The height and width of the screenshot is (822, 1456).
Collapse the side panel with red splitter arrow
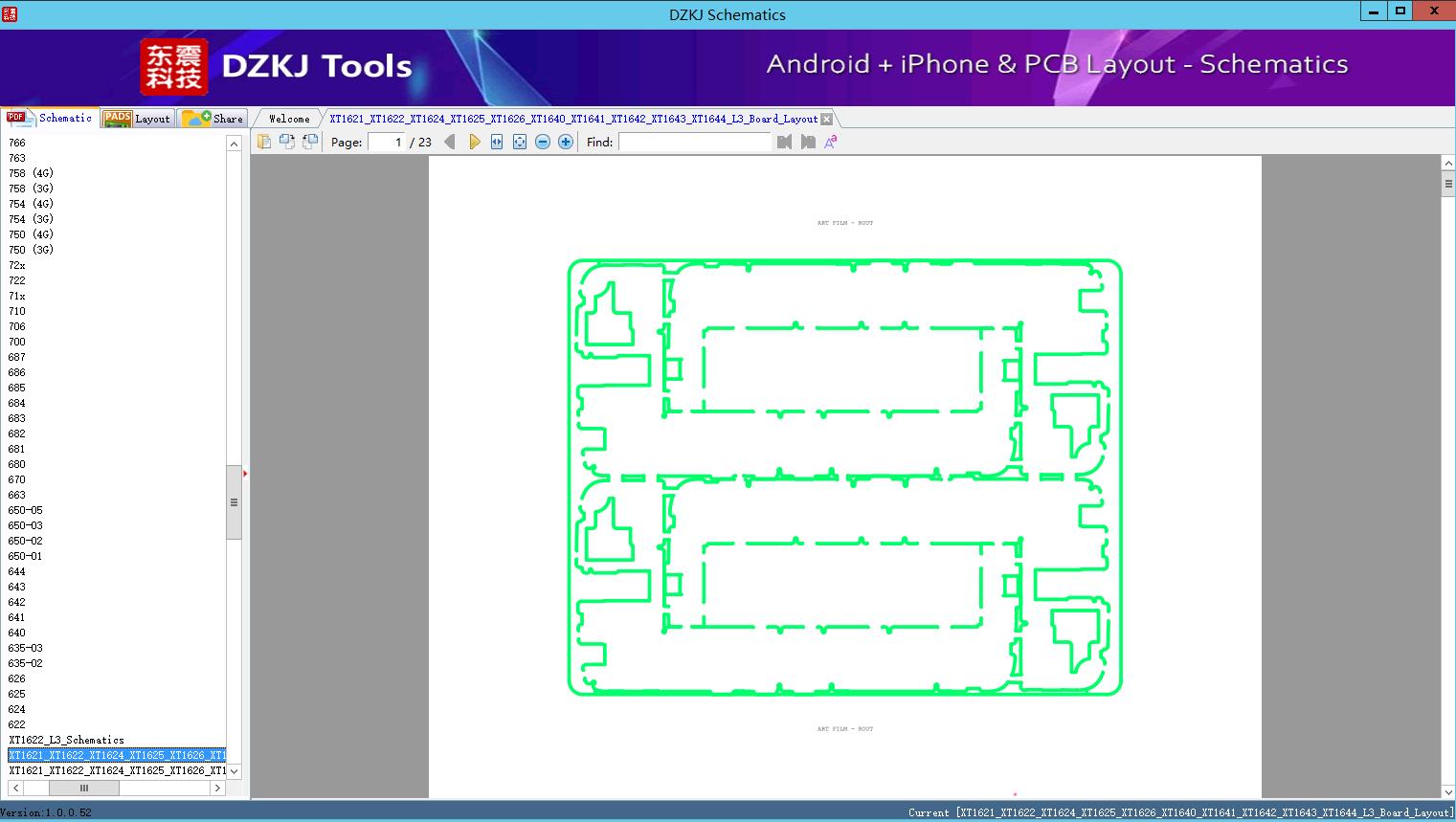coord(245,474)
